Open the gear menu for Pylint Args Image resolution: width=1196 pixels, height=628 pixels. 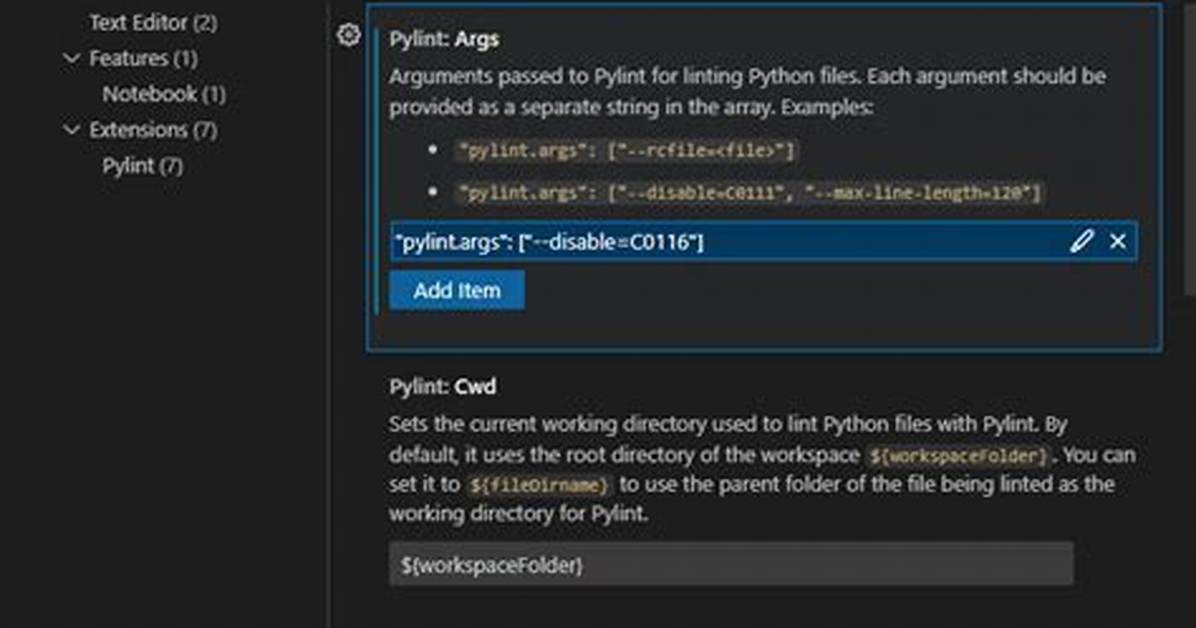coord(349,34)
